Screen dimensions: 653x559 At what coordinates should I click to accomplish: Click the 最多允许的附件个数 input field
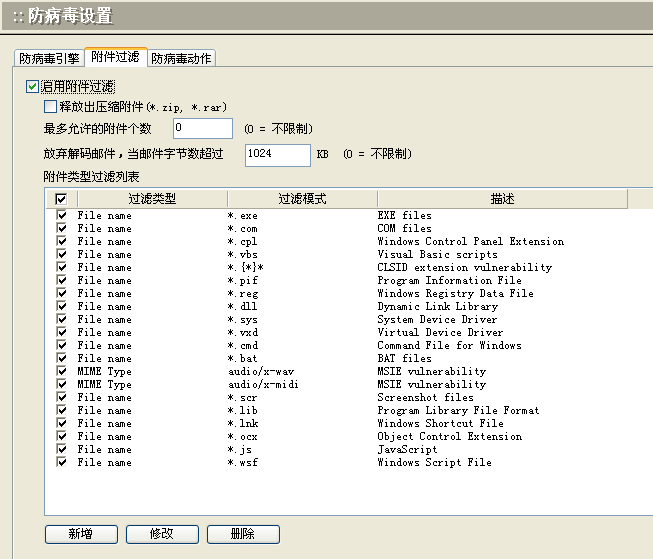[203, 128]
